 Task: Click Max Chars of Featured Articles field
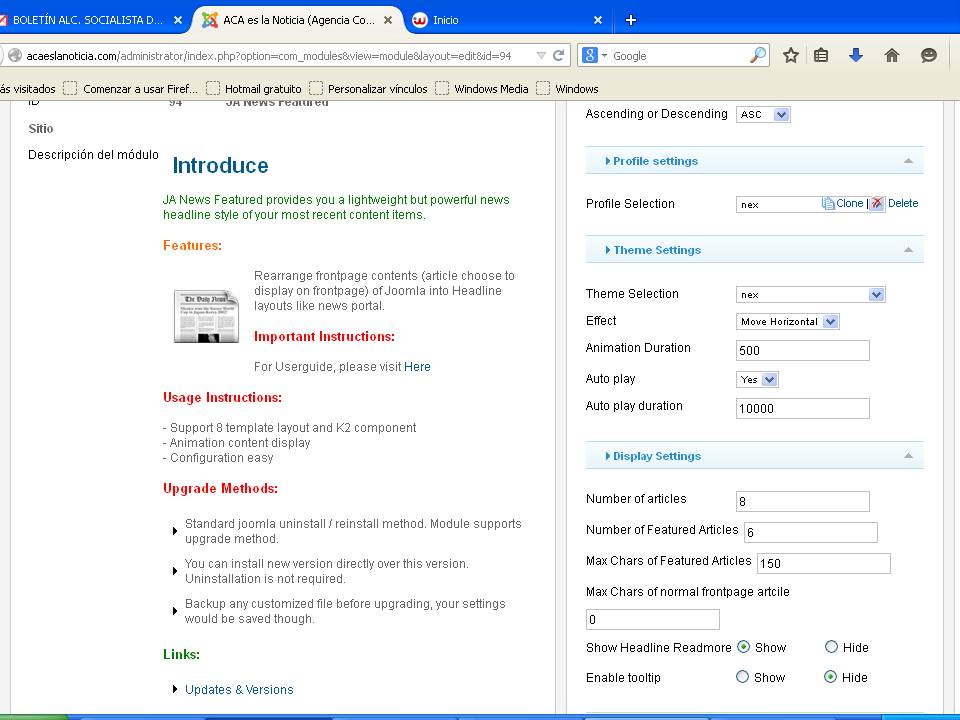(823, 563)
